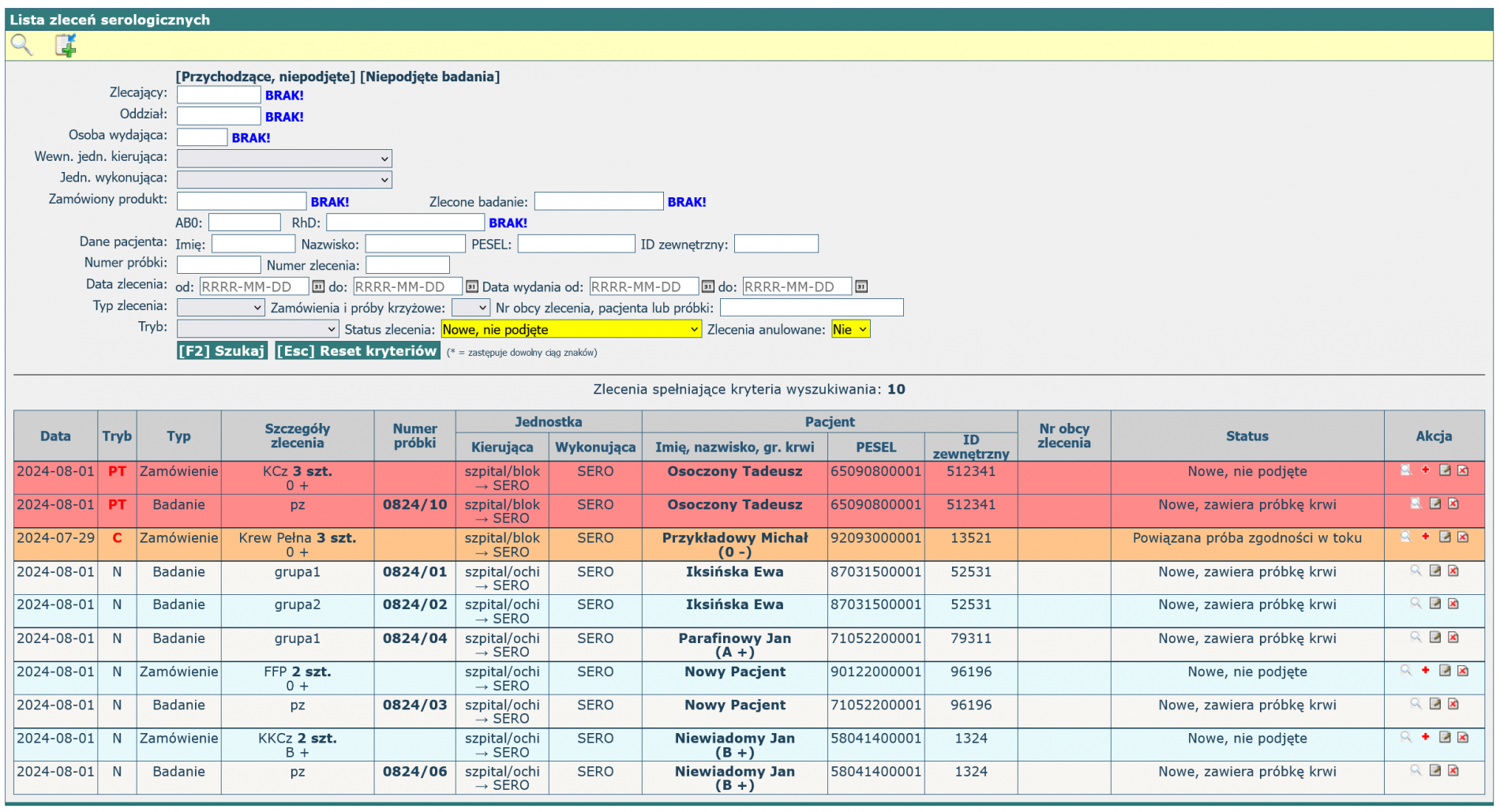Edit the KCz 3 szt. order row
The width and height of the screenshot is (1500, 812).
tap(1445, 470)
